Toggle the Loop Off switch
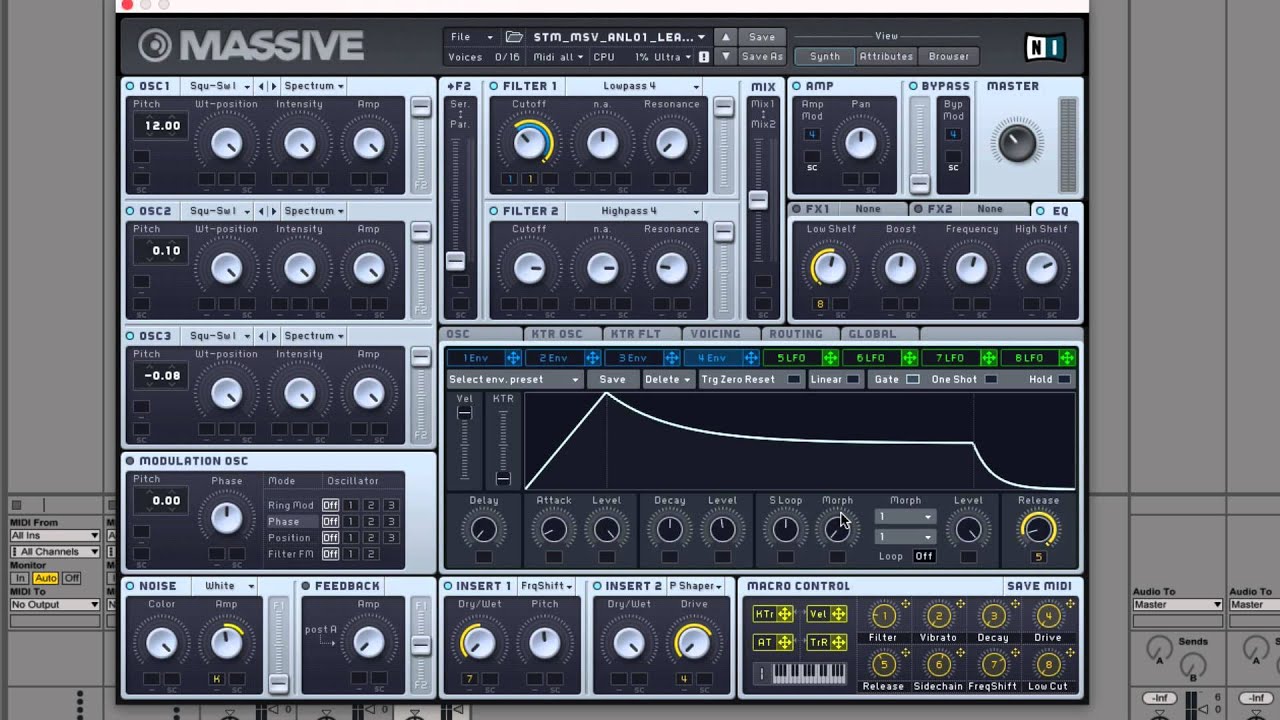This screenshot has width=1280, height=720. (x=924, y=556)
